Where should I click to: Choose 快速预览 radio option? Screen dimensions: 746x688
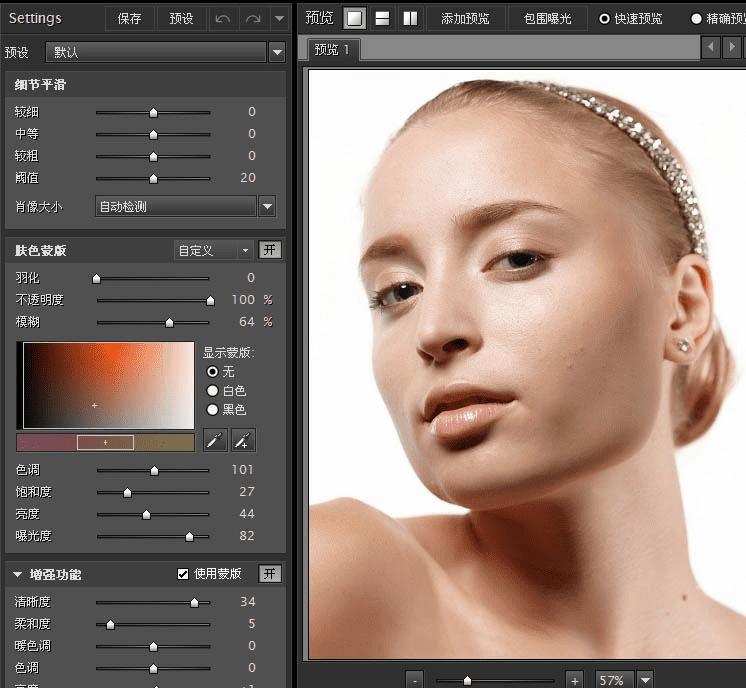pos(604,18)
